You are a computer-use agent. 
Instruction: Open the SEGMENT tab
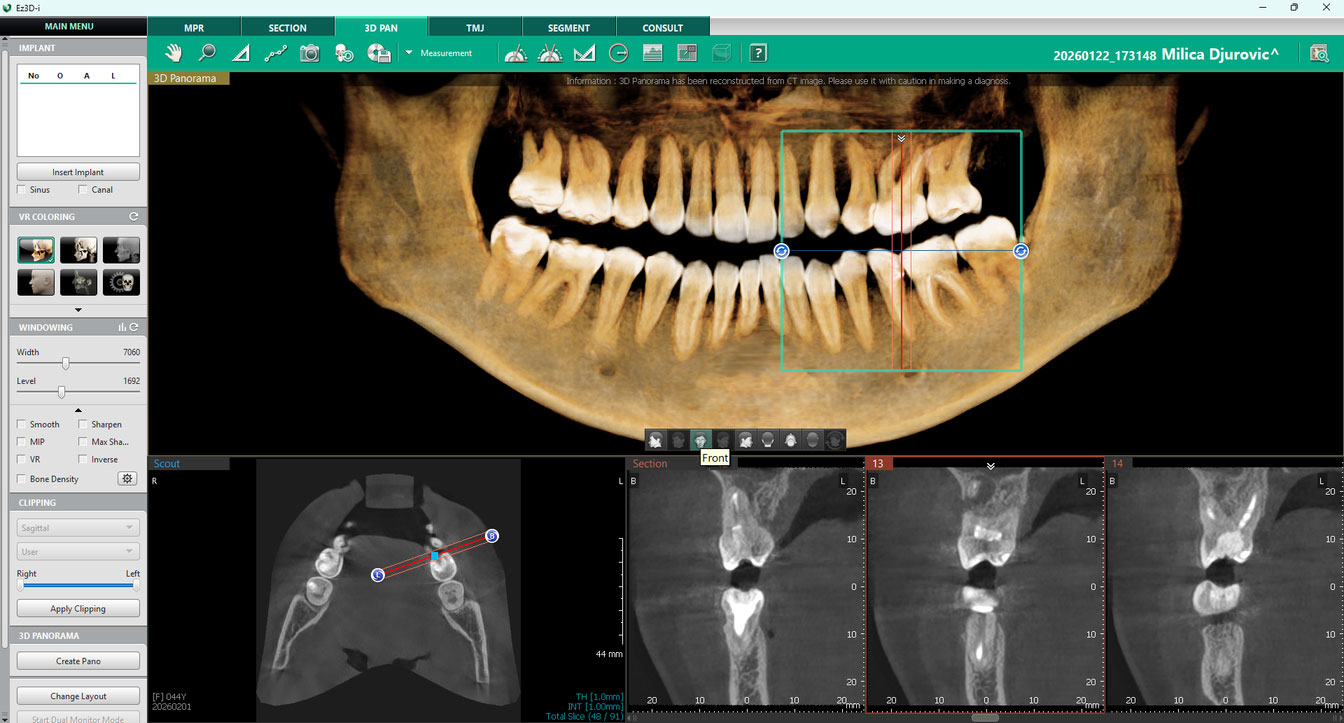pos(569,27)
